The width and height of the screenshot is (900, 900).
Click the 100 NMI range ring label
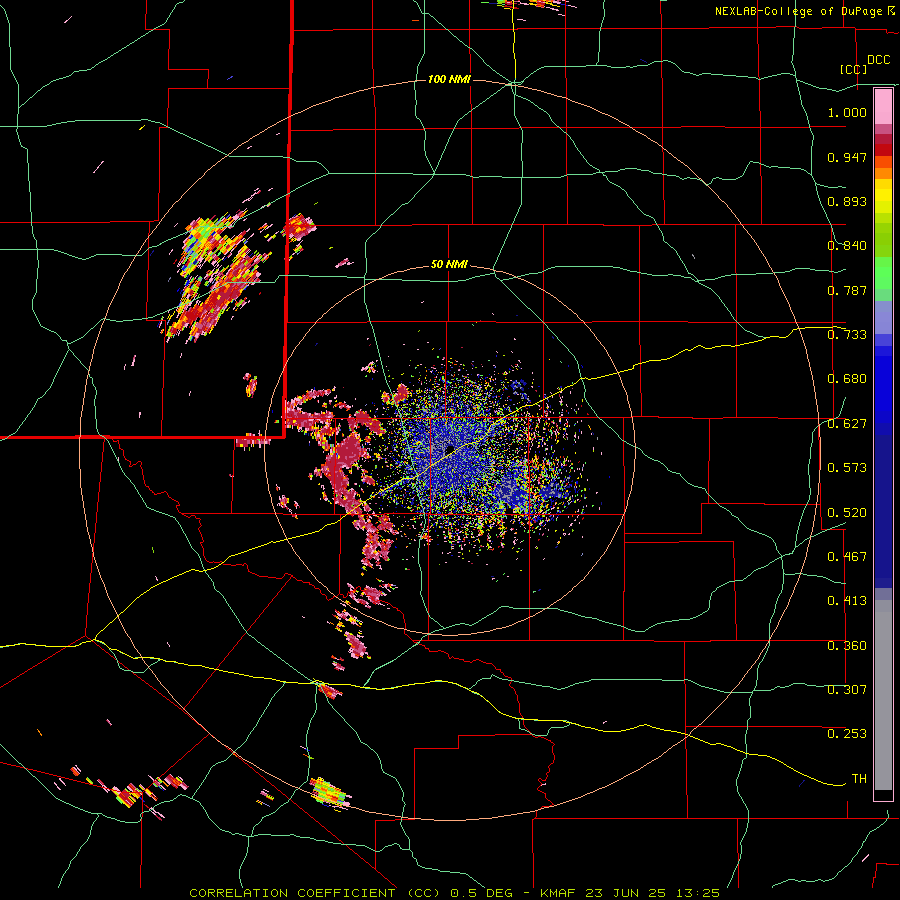click(x=449, y=79)
